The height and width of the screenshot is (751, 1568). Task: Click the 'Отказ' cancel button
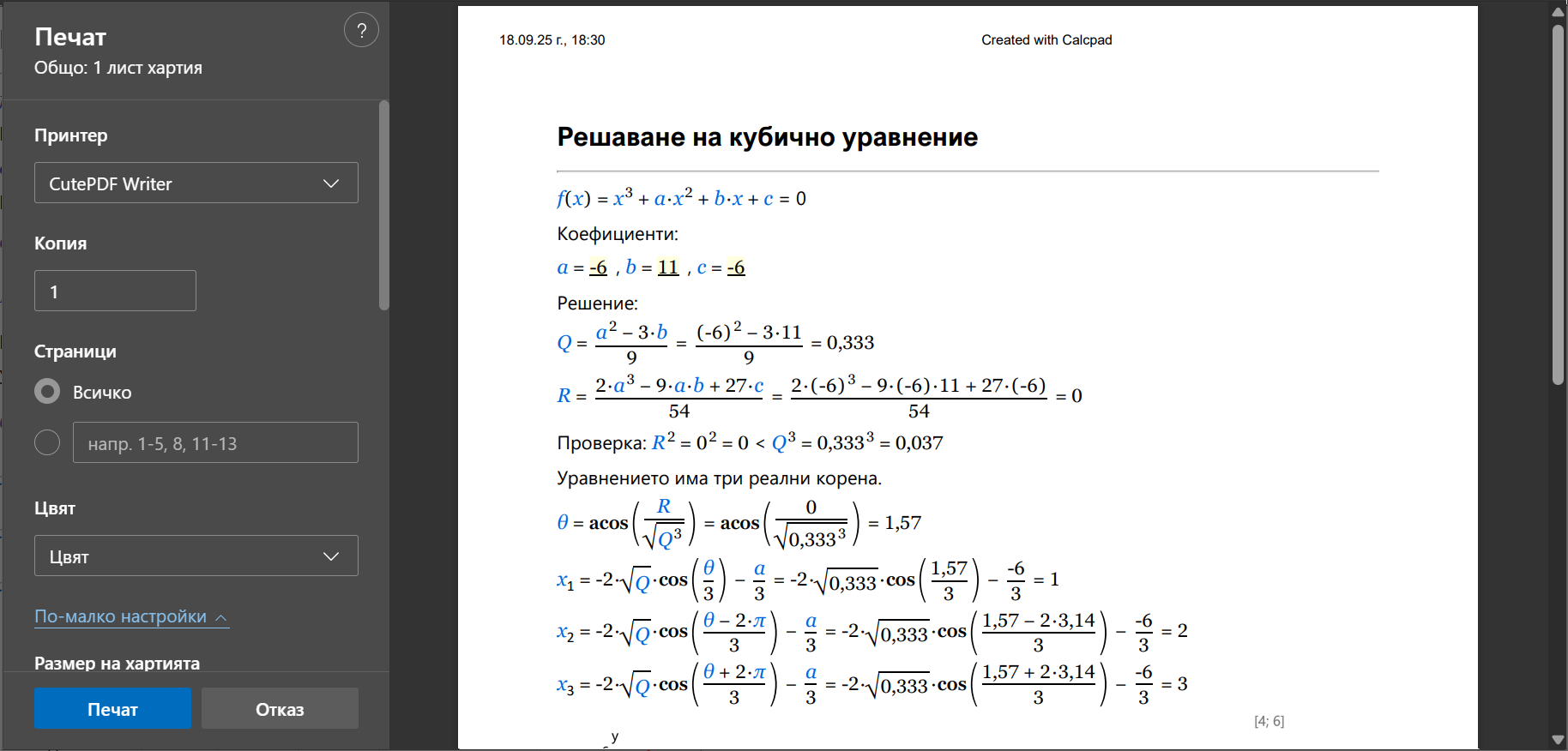point(280,708)
